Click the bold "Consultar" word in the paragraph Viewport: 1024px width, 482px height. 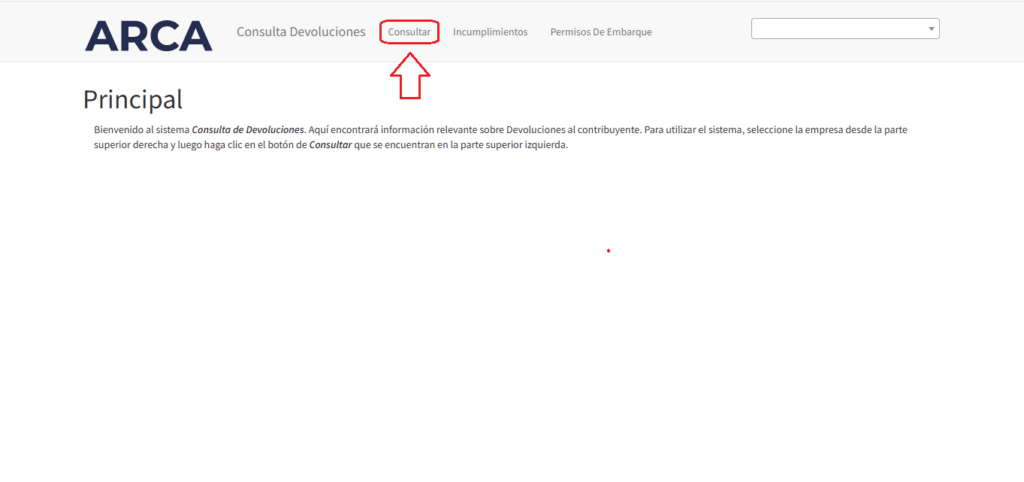click(330, 145)
